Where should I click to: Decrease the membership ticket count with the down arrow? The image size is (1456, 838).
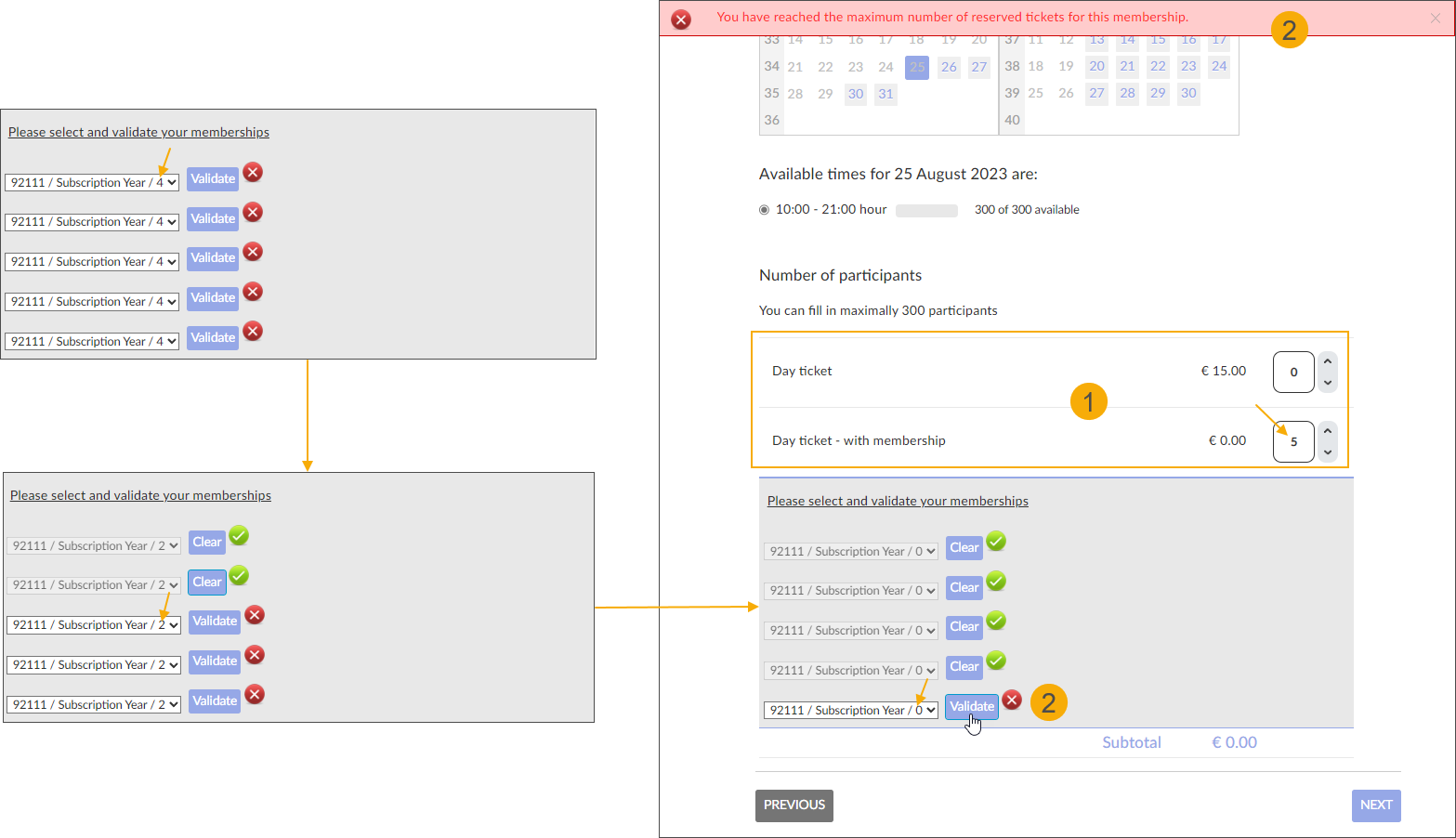click(x=1328, y=451)
